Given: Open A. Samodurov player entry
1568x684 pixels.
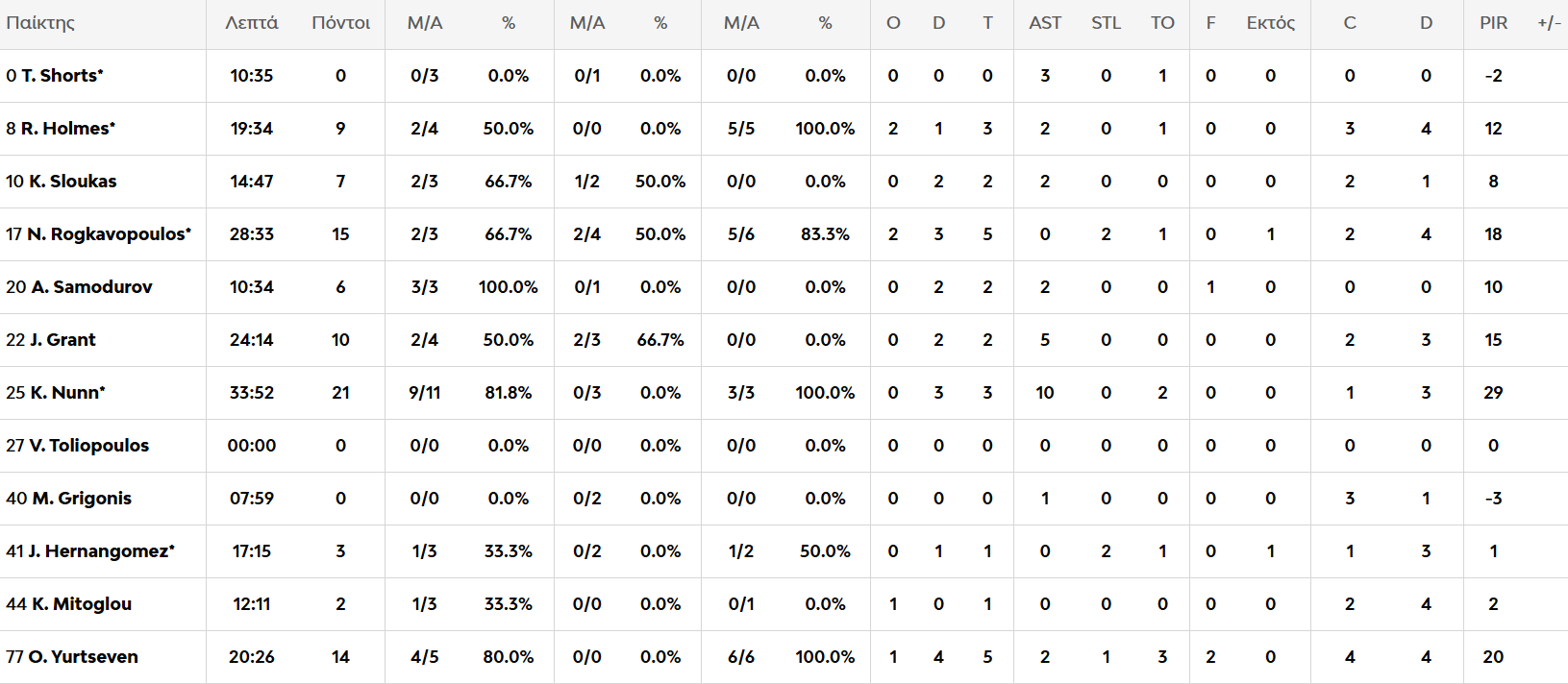Looking at the screenshot, I should (91, 287).
